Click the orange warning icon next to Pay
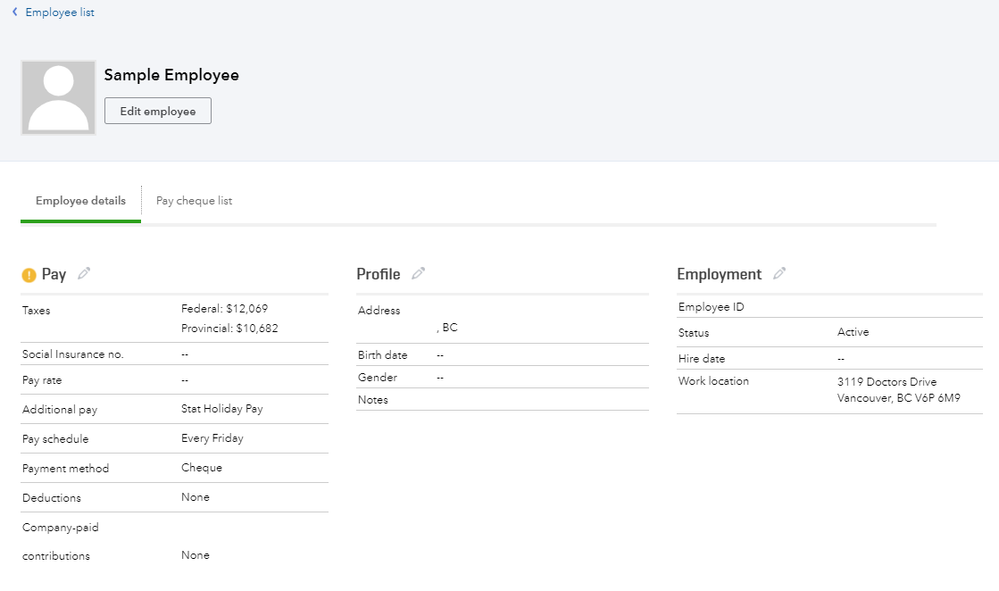 coord(29,275)
